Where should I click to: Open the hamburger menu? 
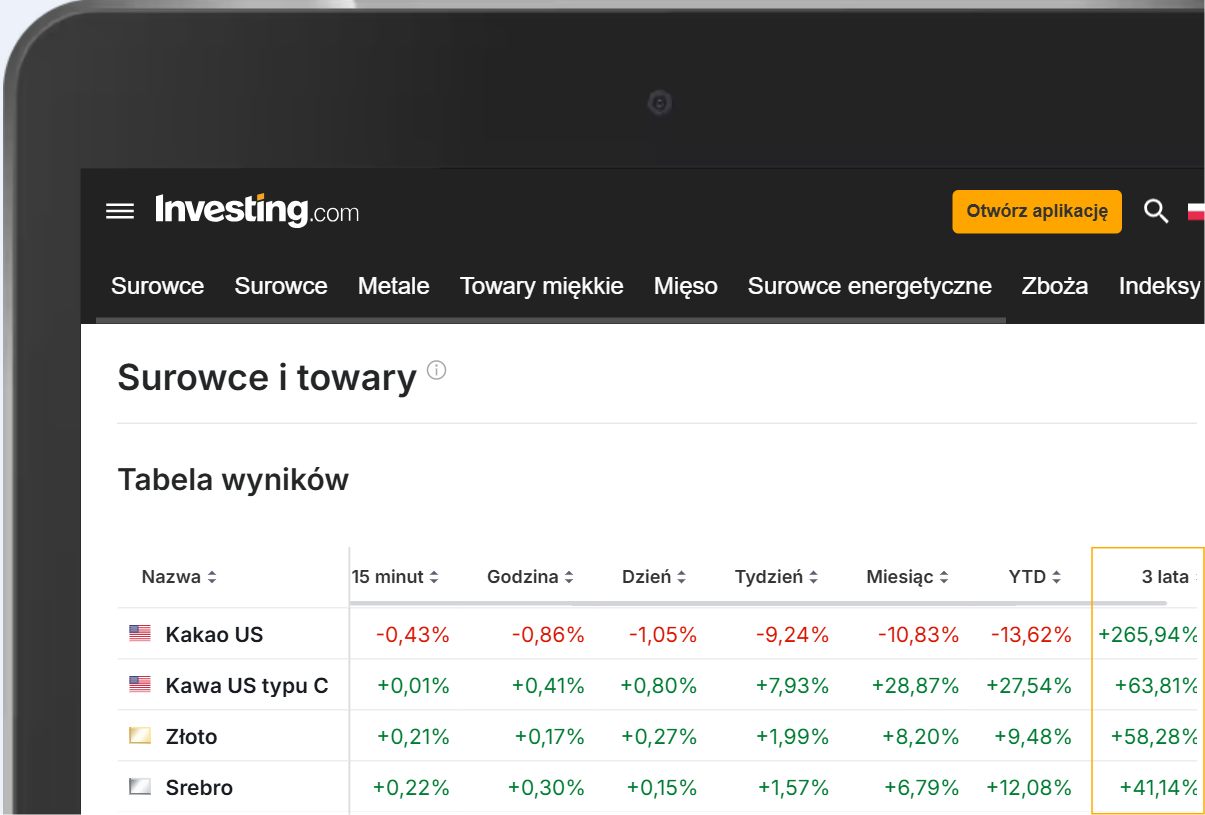point(120,211)
